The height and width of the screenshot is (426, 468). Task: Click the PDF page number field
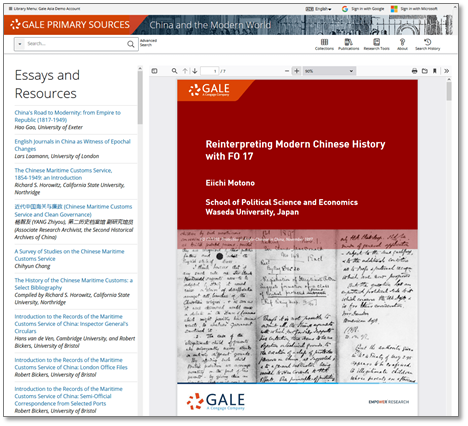[209, 71]
